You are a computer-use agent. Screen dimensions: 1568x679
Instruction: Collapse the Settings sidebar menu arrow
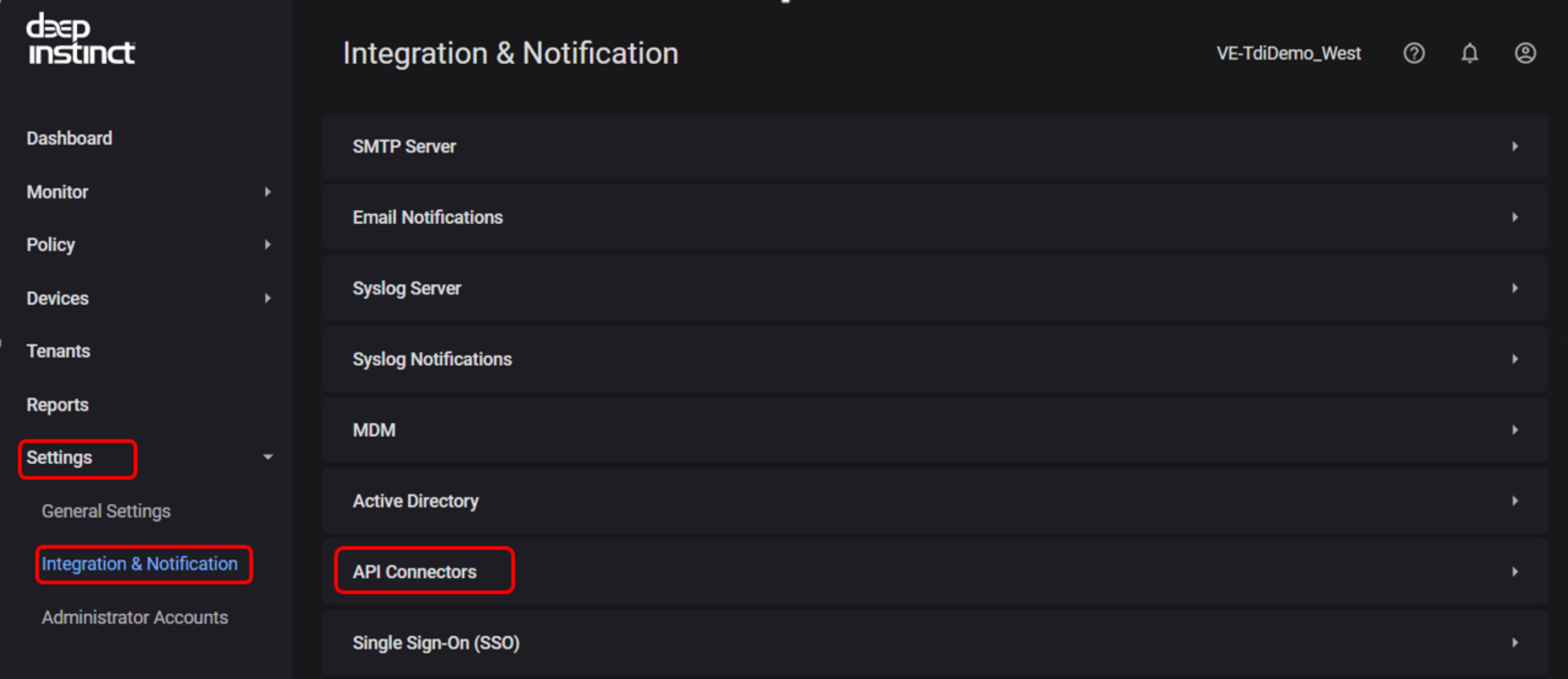coord(267,458)
